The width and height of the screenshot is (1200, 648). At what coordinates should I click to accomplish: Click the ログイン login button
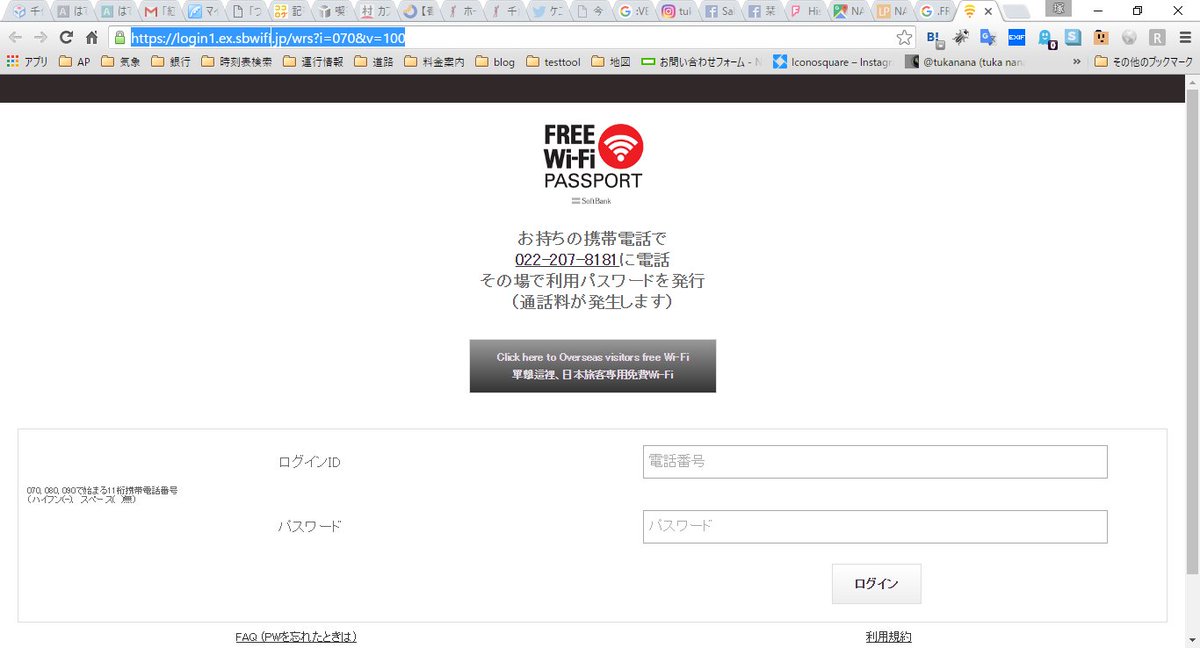coord(876,584)
